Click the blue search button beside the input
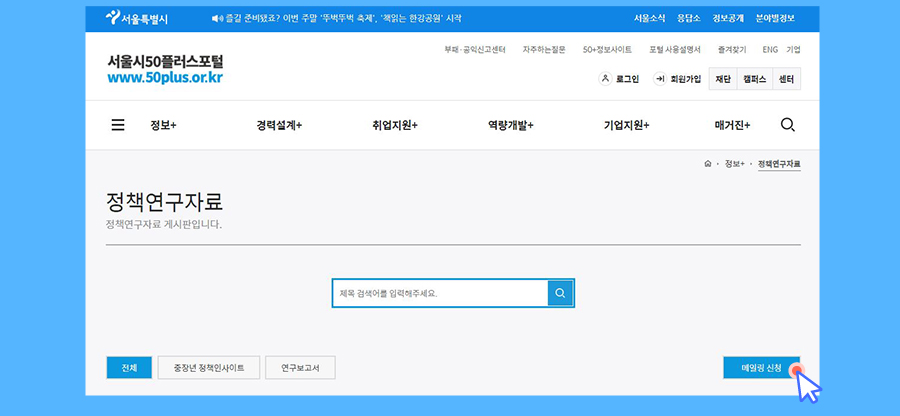 pyautogui.click(x=560, y=293)
